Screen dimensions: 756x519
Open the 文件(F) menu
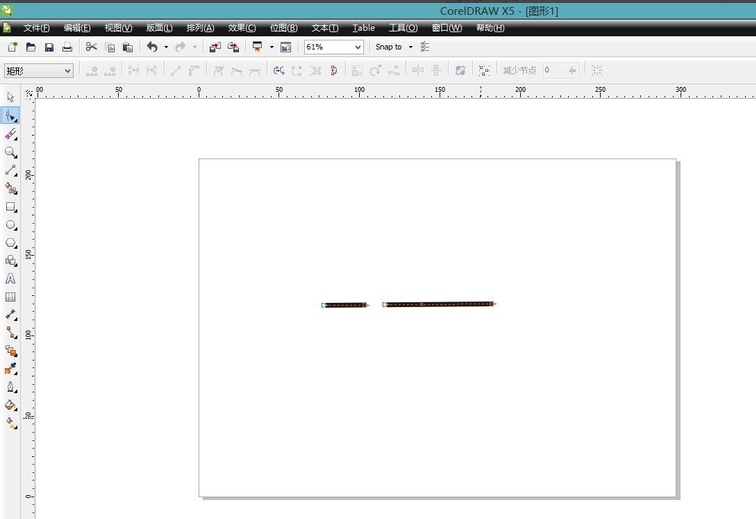(36, 28)
